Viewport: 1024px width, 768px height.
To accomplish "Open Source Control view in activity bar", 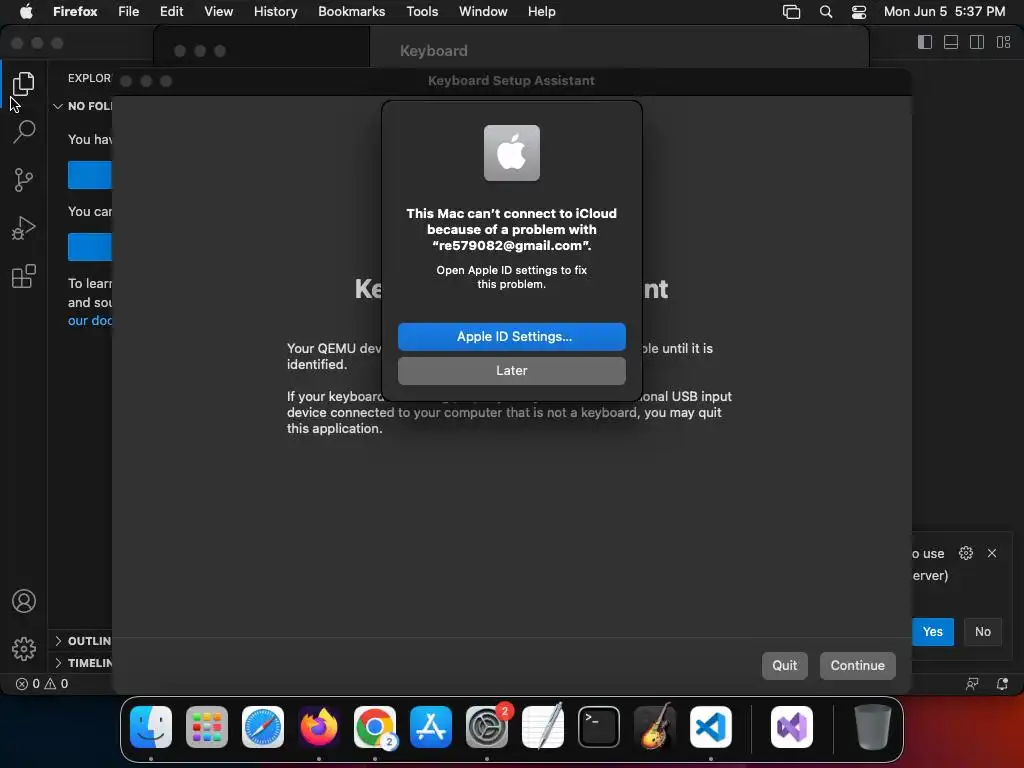I will 24,180.
